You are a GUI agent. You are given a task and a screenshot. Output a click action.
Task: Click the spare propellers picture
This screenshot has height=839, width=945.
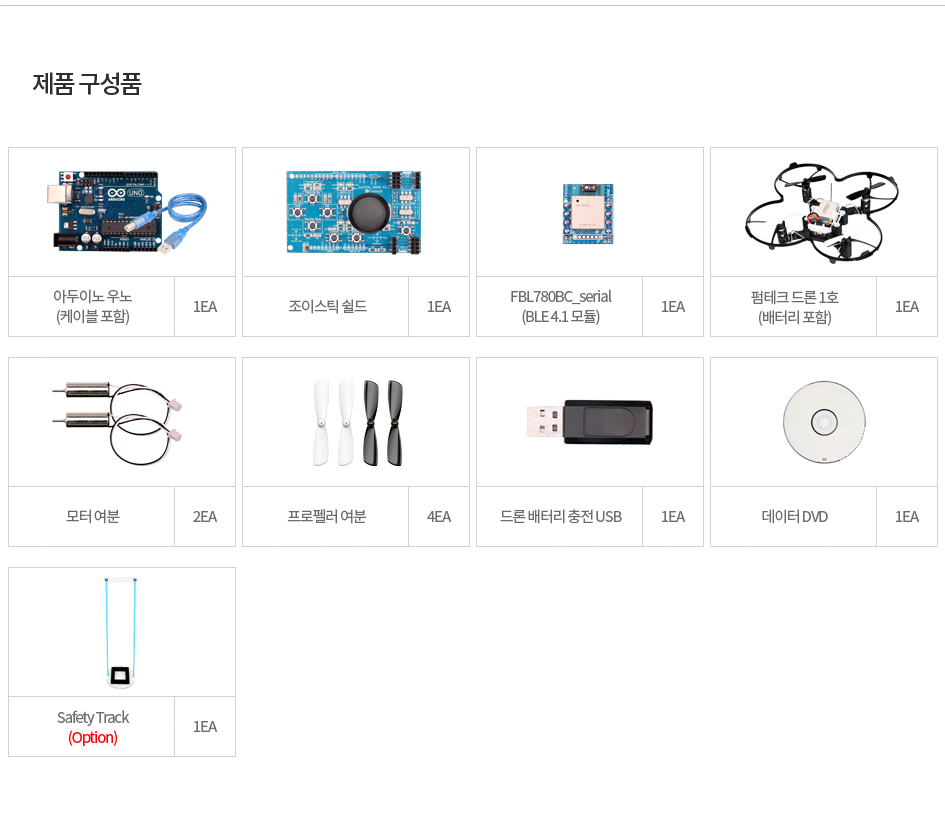tap(357, 423)
